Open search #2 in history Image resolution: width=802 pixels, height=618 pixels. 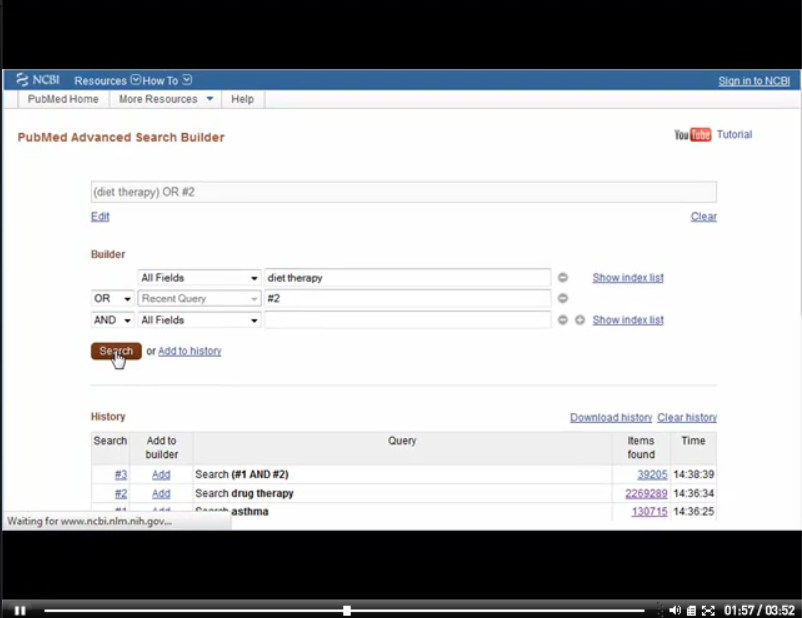(x=121, y=494)
